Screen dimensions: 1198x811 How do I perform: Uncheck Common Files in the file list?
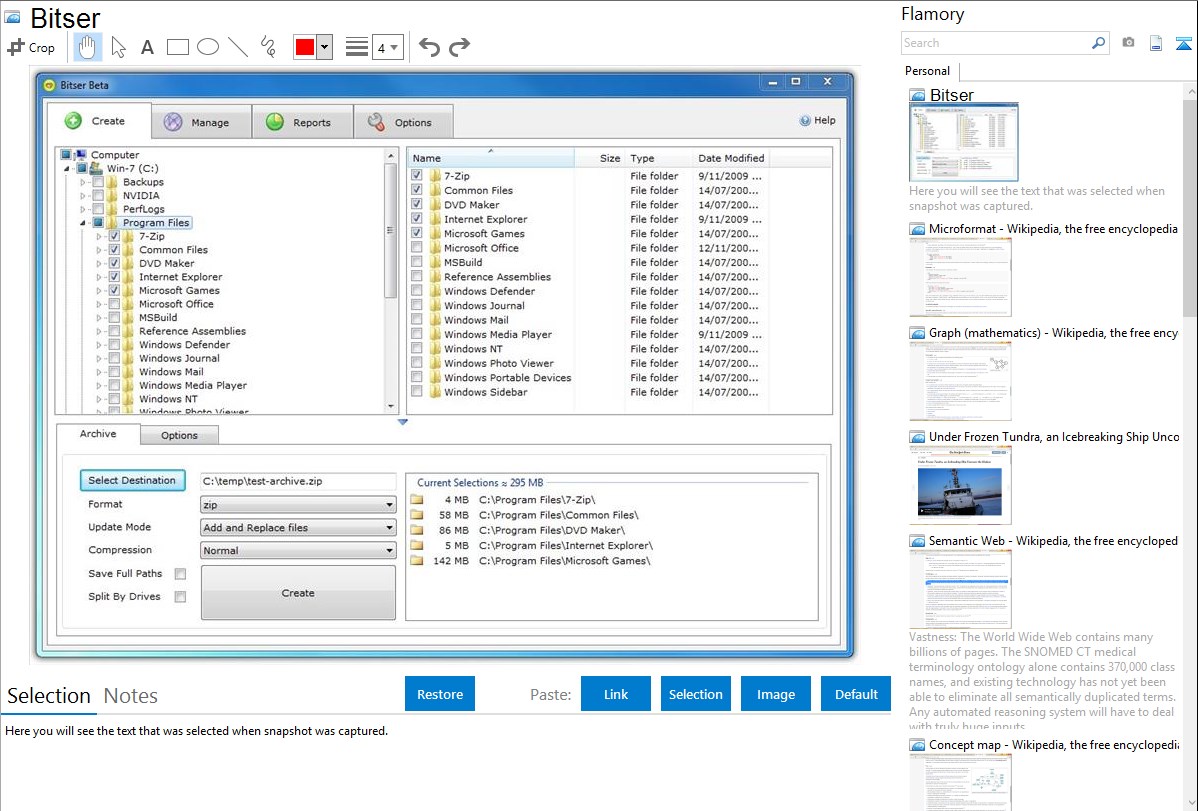click(x=416, y=190)
